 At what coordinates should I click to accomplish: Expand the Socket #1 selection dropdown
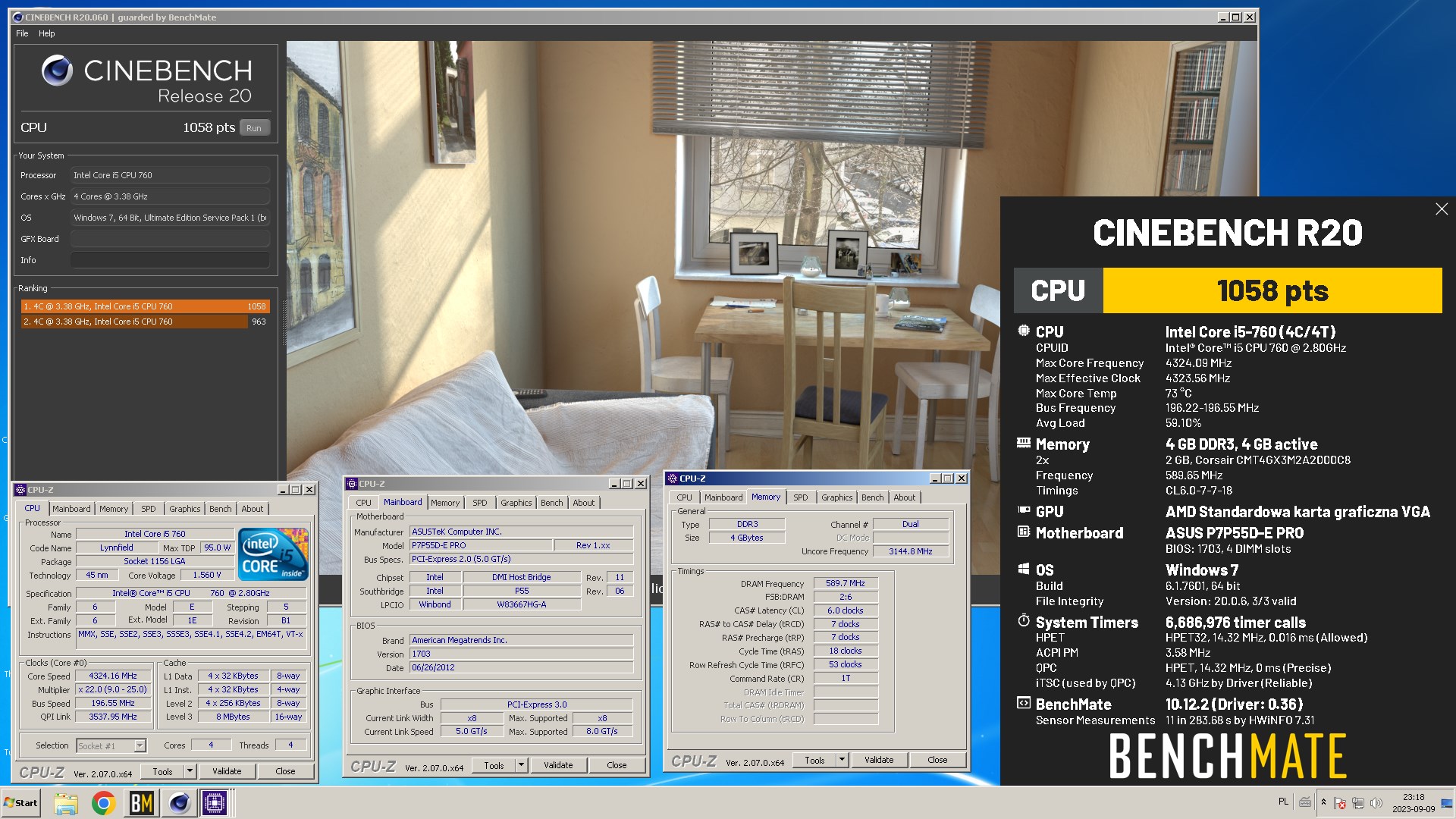140,745
